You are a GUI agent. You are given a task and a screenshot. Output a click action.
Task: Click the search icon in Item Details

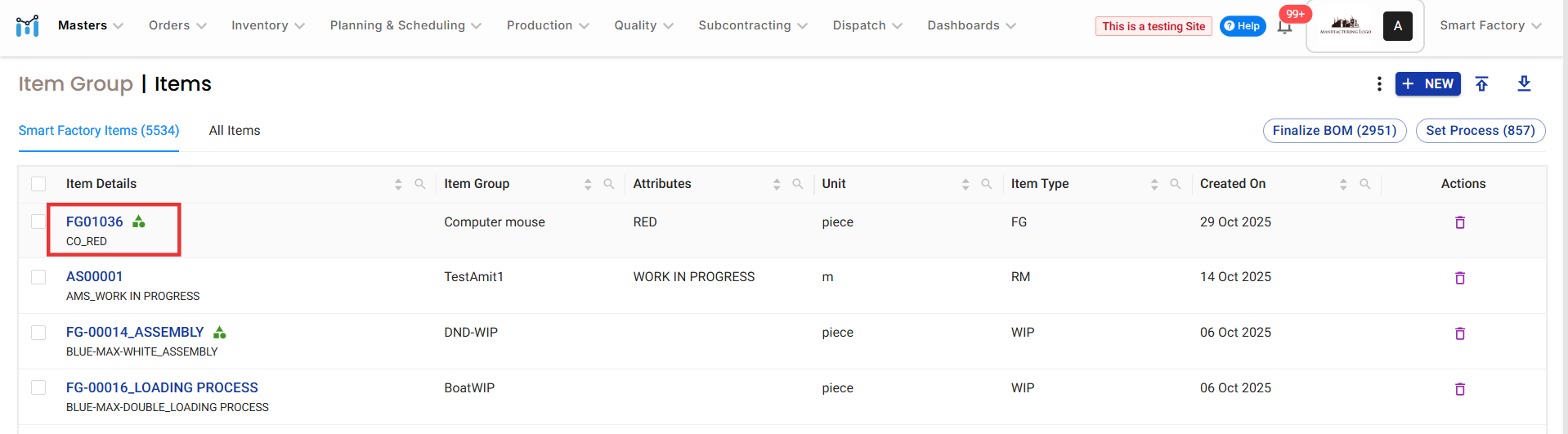point(420,184)
